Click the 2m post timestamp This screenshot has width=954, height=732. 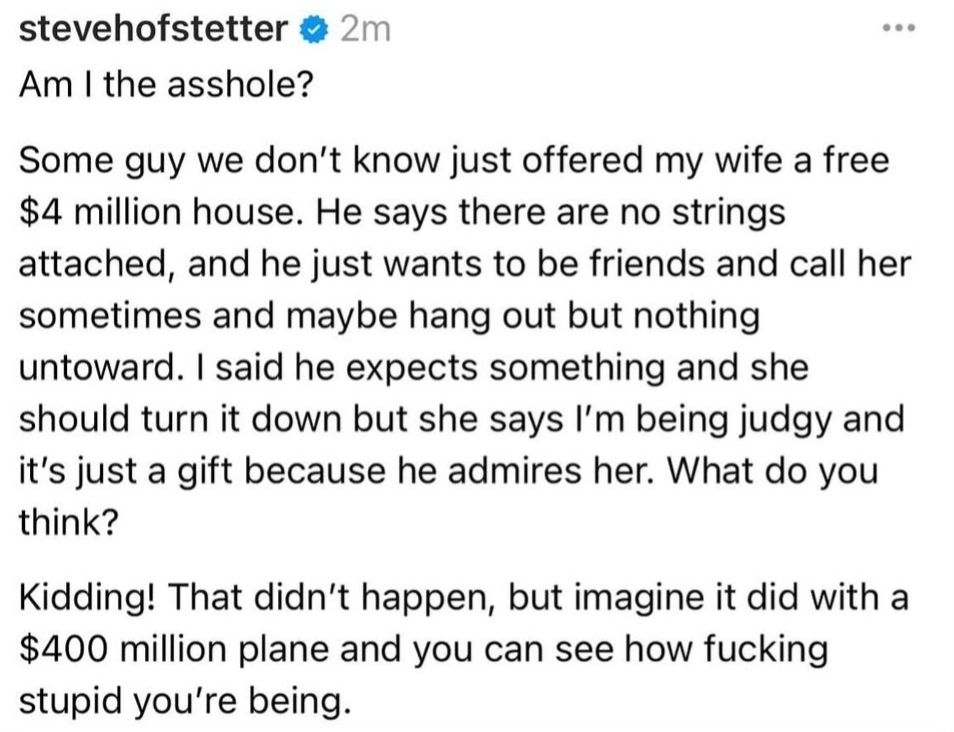pos(365,30)
